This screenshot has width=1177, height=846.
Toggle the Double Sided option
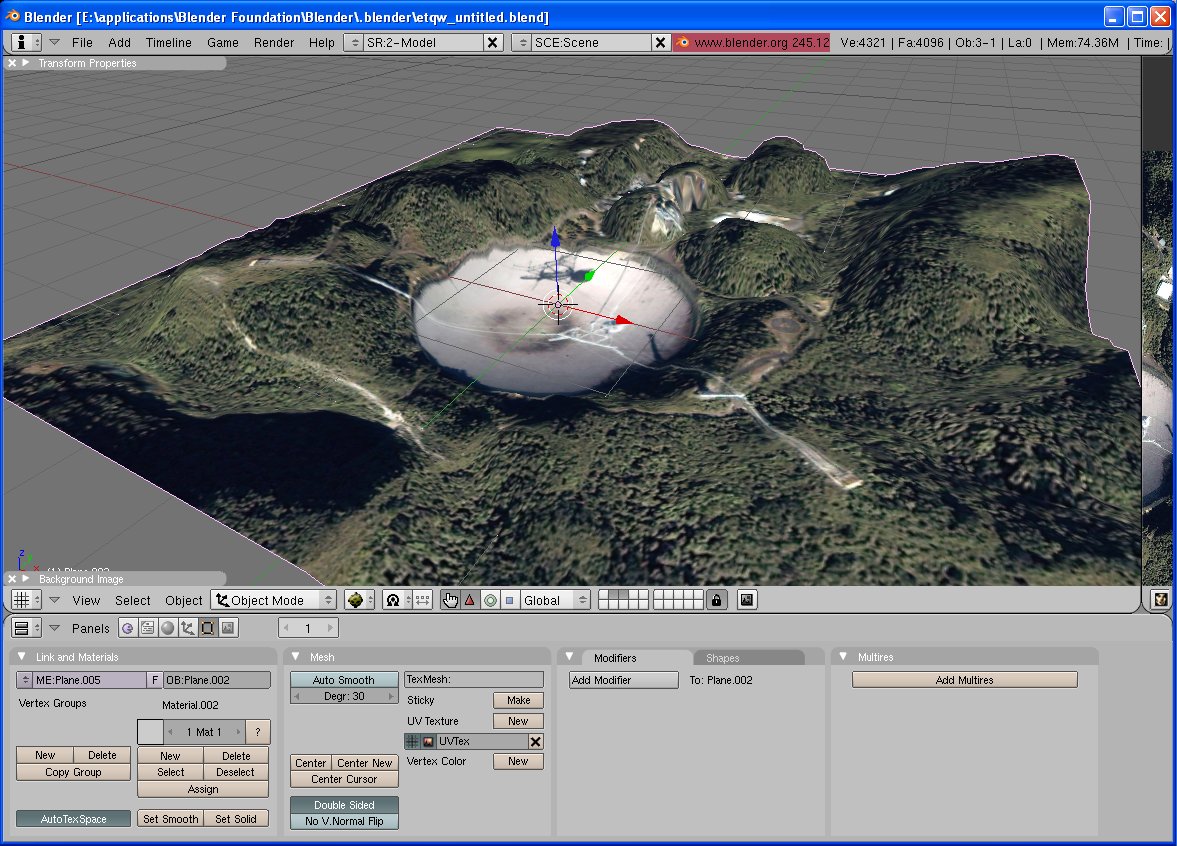click(343, 805)
